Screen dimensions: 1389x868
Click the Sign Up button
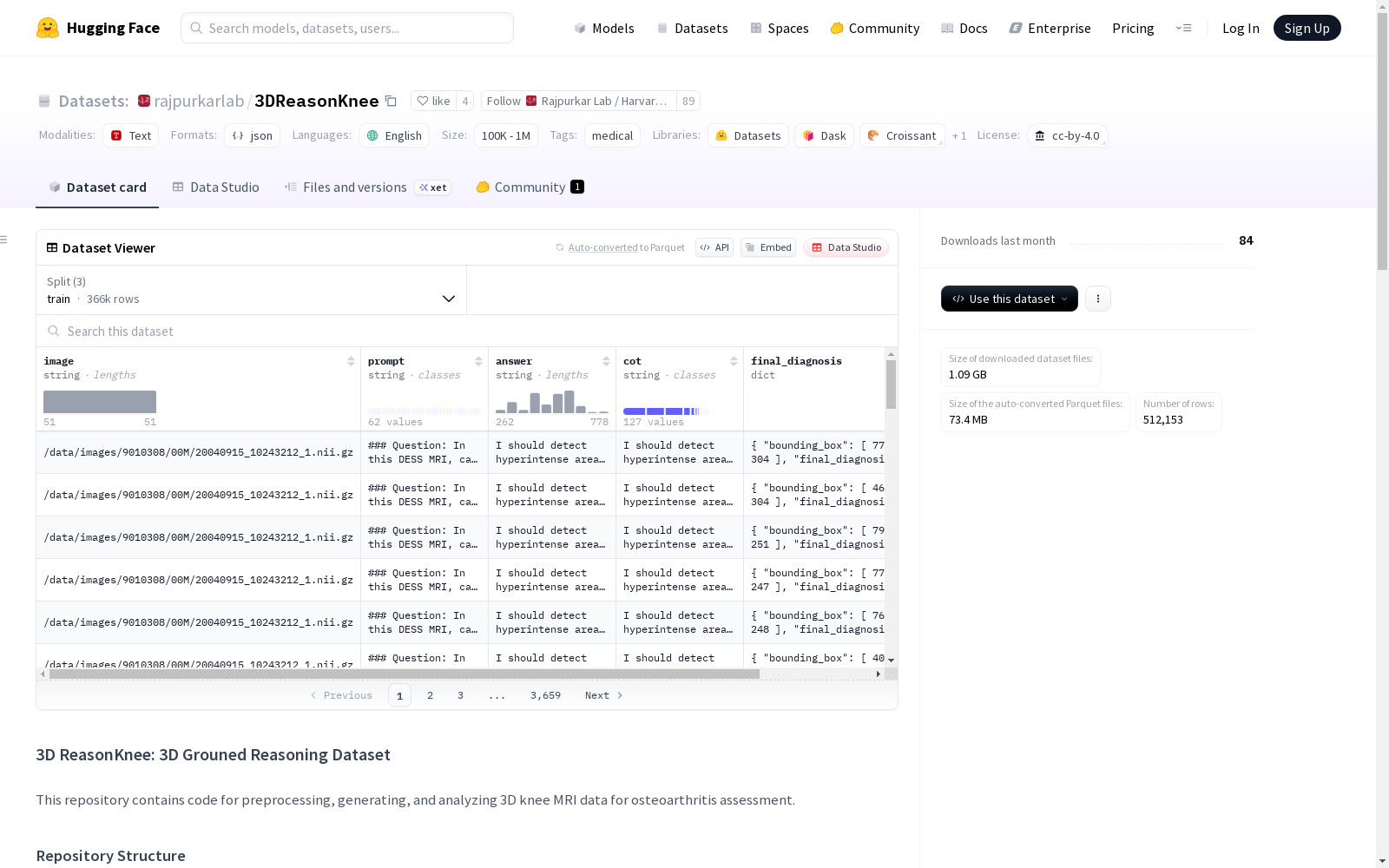(1307, 28)
